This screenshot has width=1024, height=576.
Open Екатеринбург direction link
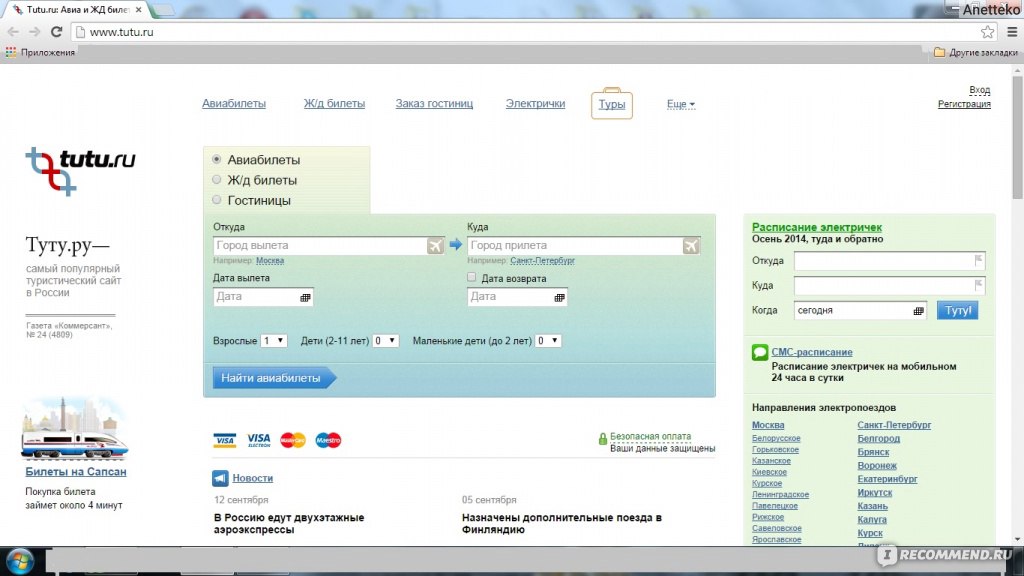tap(887, 479)
